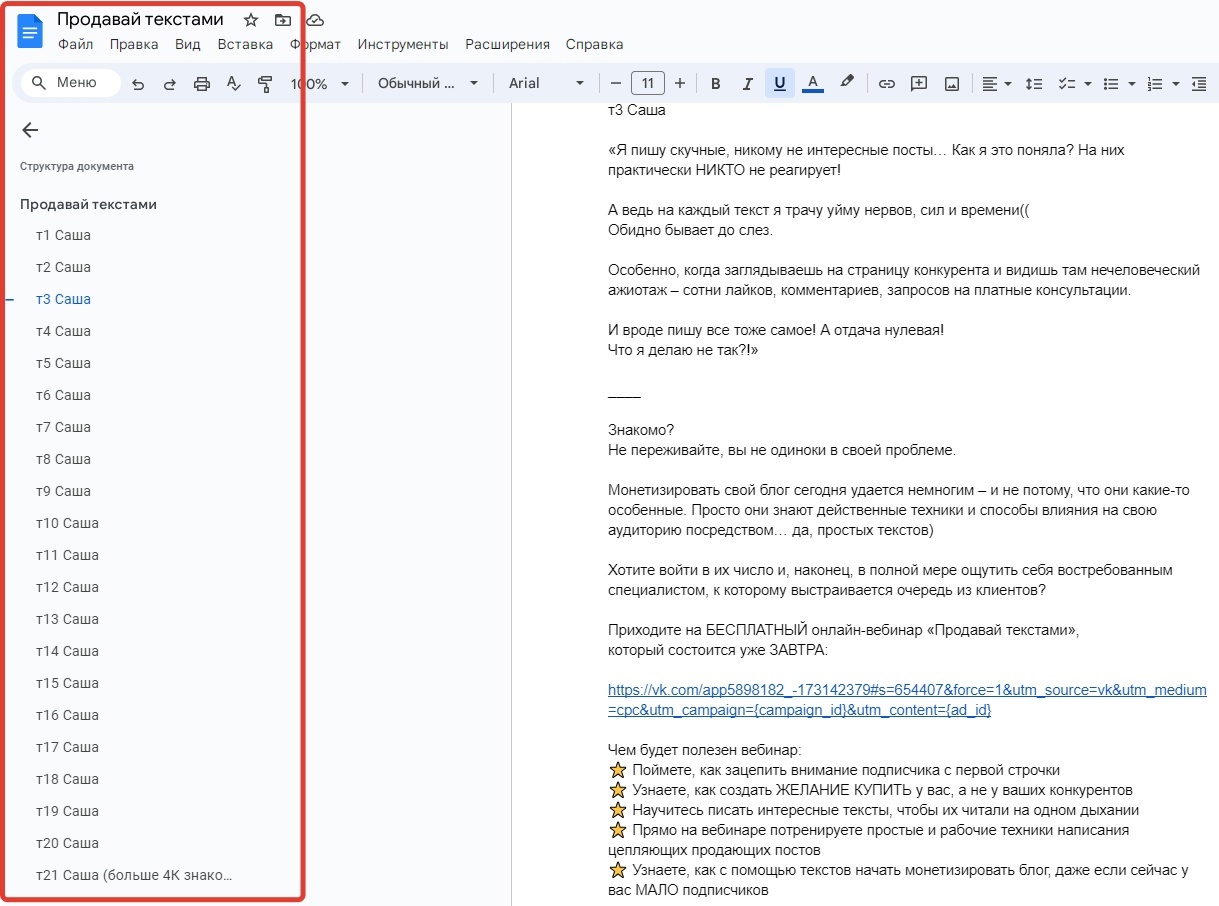Screen dimensions: 1219x906
Task: Click the document title Продавай текстами
Action: (140, 19)
